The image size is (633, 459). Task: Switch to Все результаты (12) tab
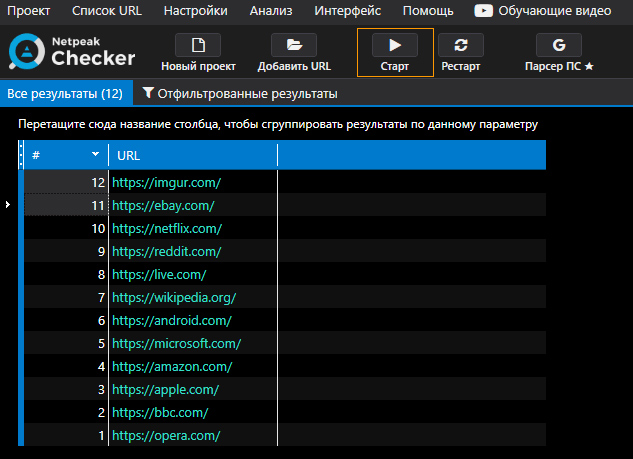66,93
